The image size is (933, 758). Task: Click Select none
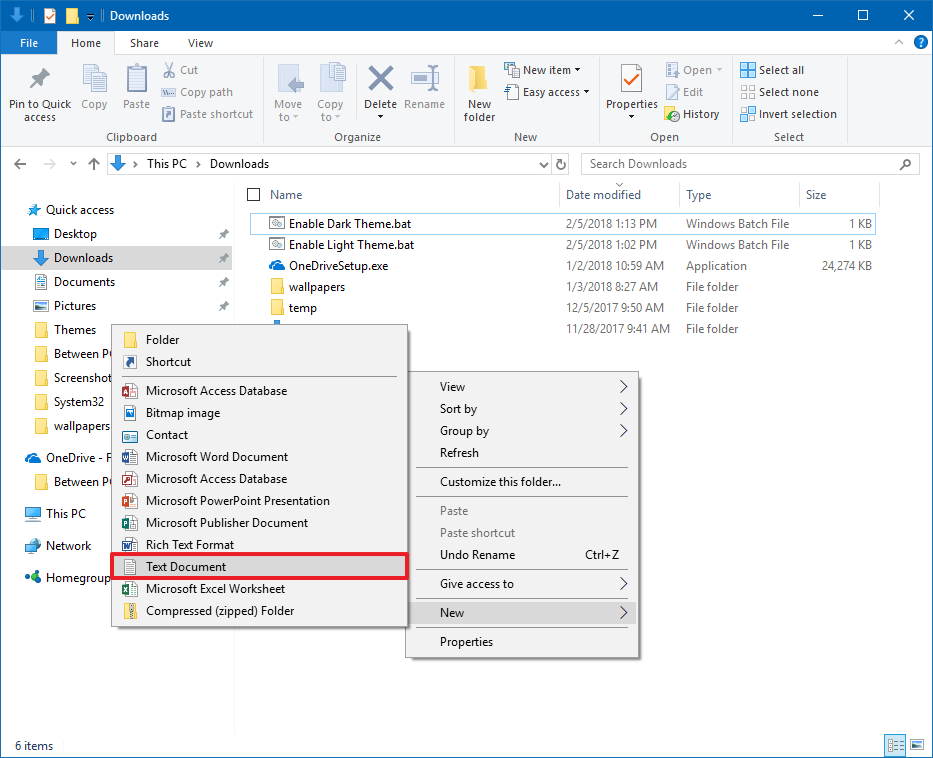point(779,92)
